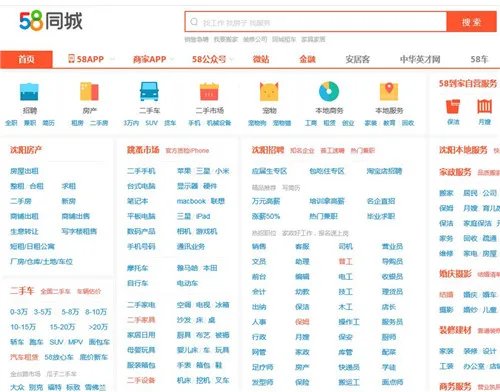Click the 月嫂 crib icon
The height and width of the screenshot is (392, 500).
click(484, 107)
